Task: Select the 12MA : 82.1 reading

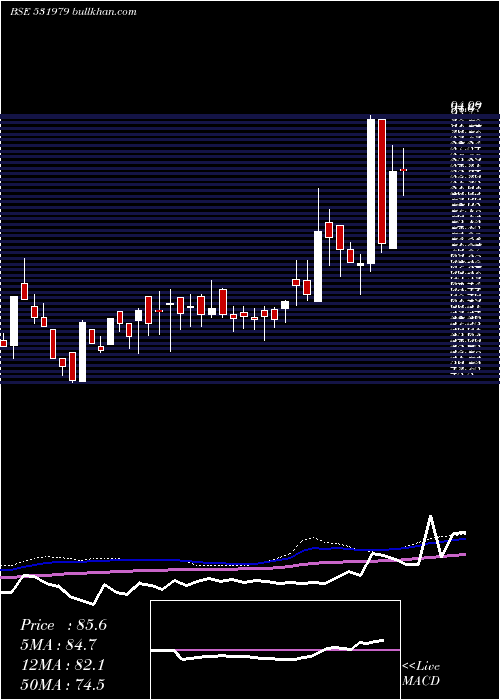Action: (x=63, y=664)
